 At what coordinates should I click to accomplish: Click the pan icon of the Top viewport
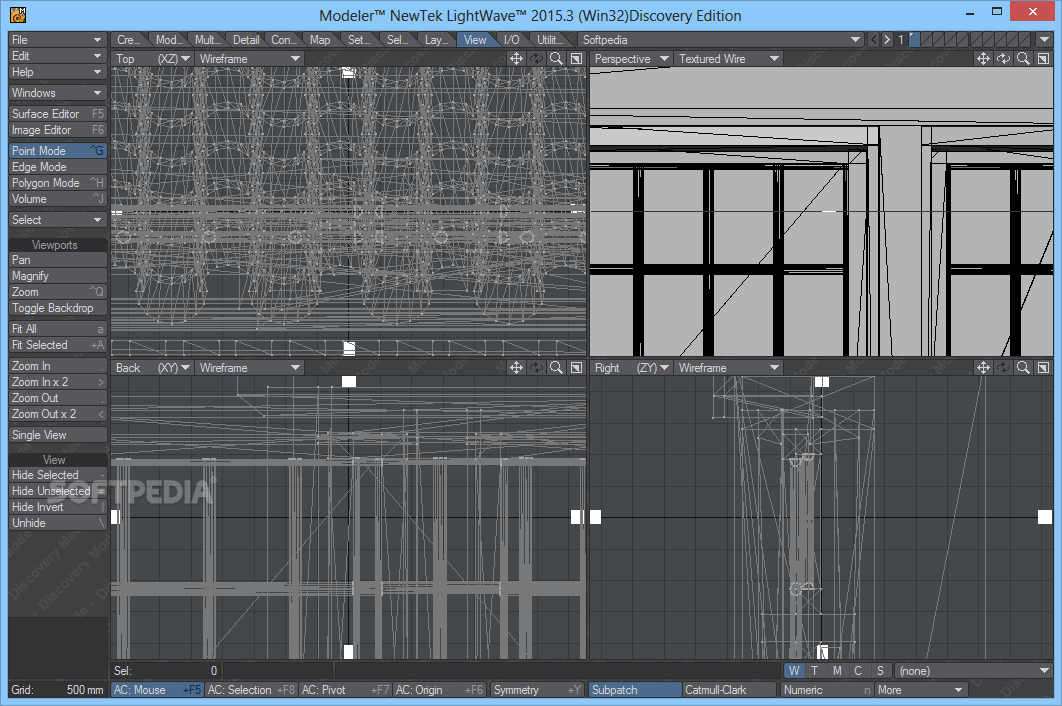[516, 59]
